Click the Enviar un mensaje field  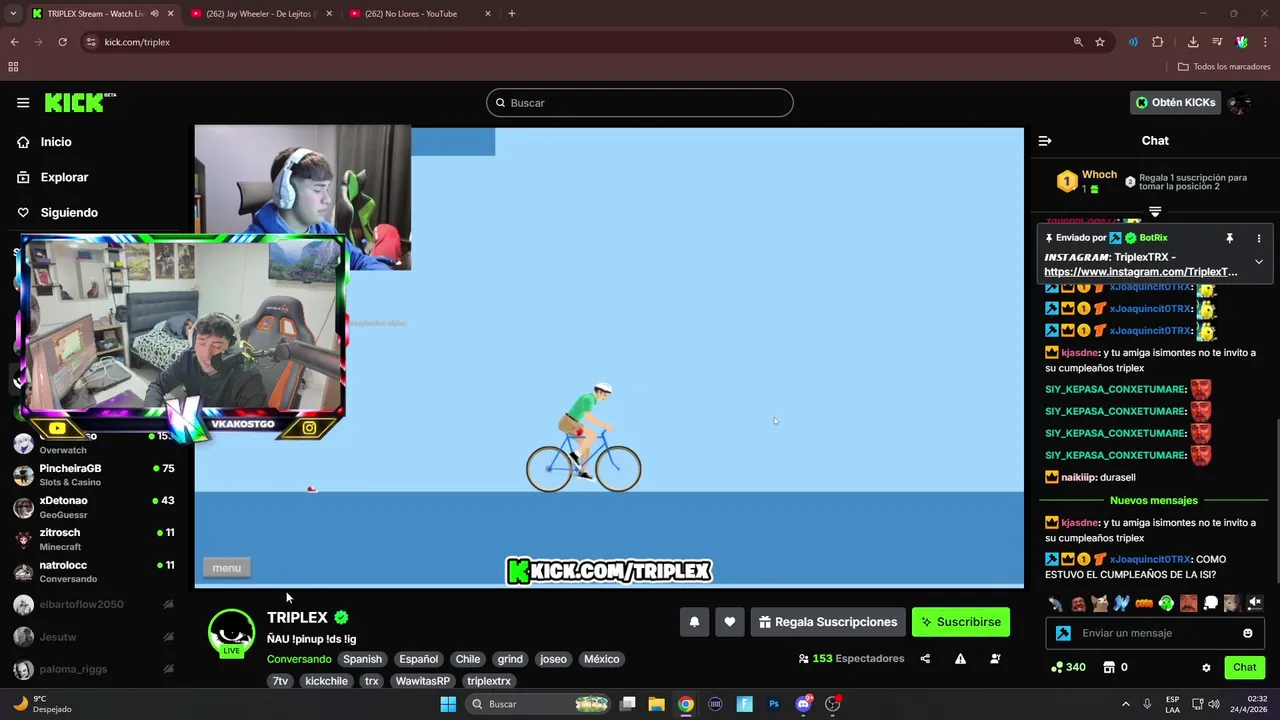pos(1155,633)
